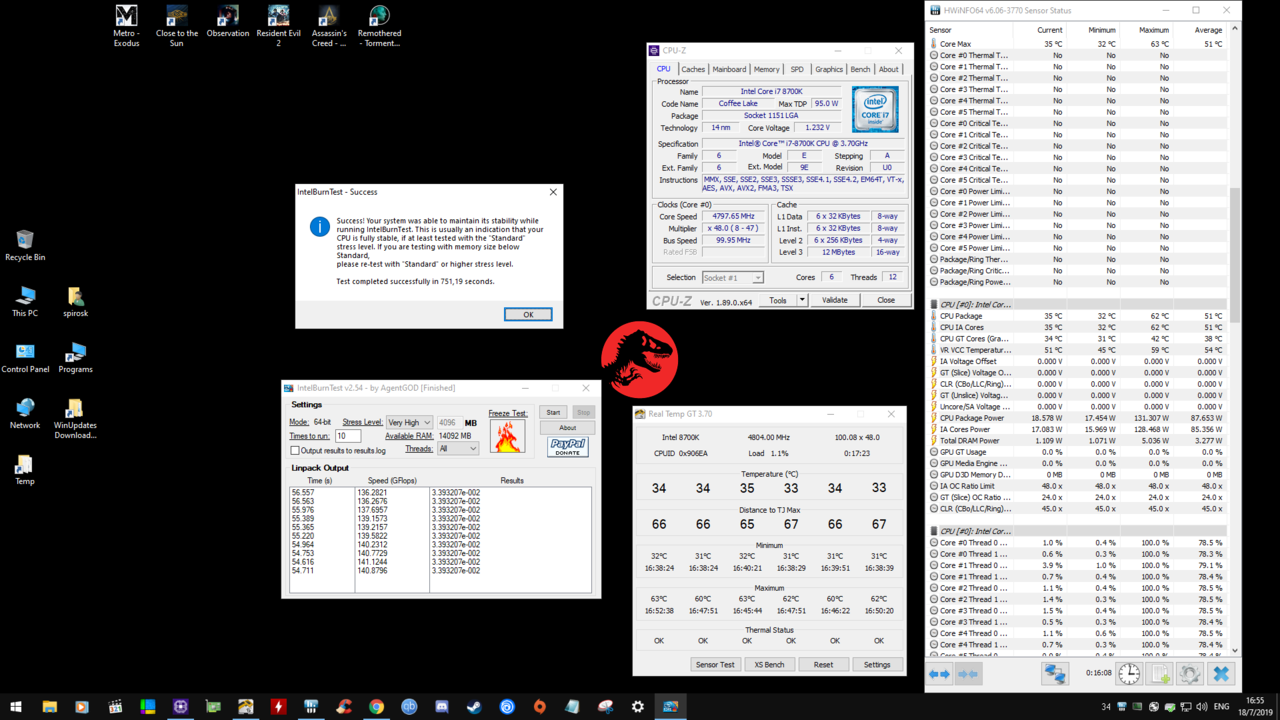This screenshot has width=1280, height=720.
Task: Click HWiNFO logging sheet plus icon
Action: click(1159, 674)
